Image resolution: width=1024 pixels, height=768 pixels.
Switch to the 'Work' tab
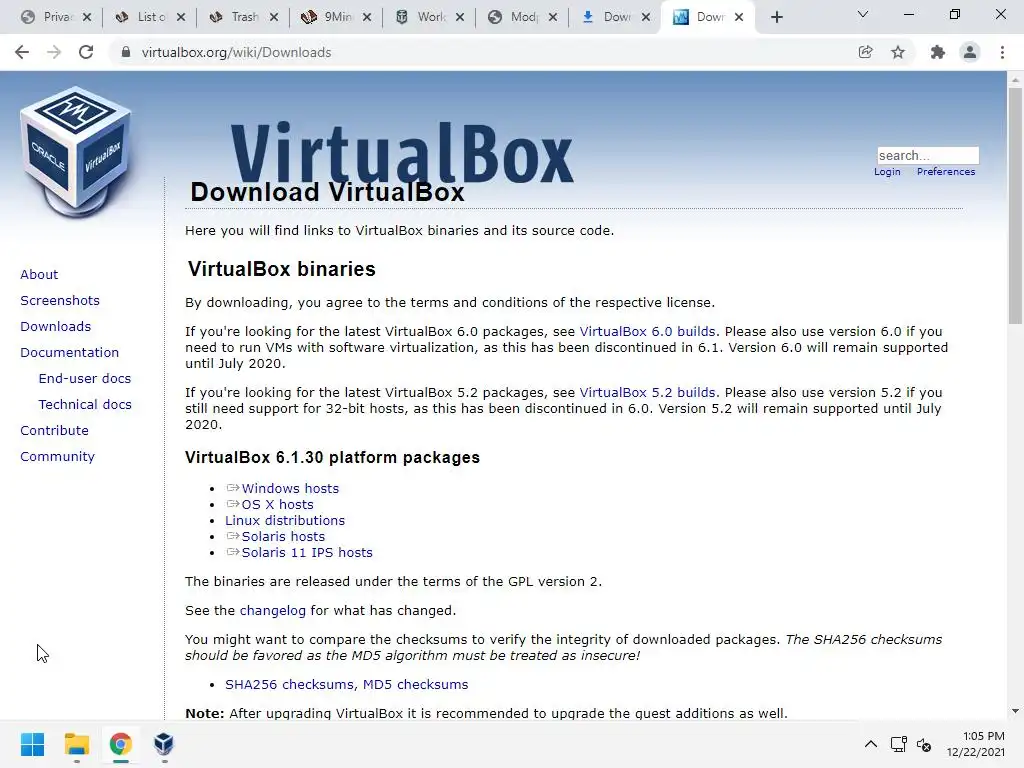point(421,17)
